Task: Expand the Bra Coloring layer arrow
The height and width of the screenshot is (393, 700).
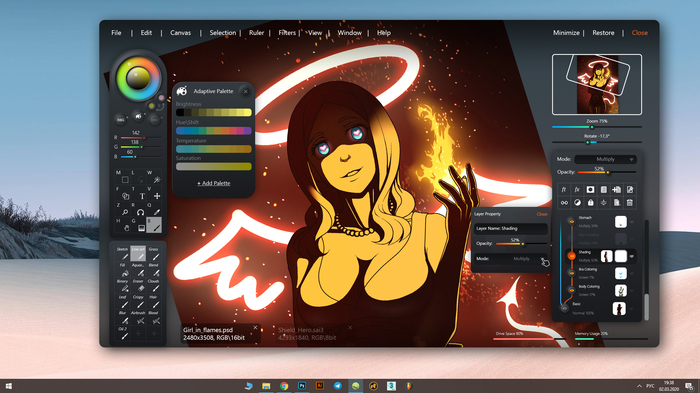Action: [x=632, y=273]
